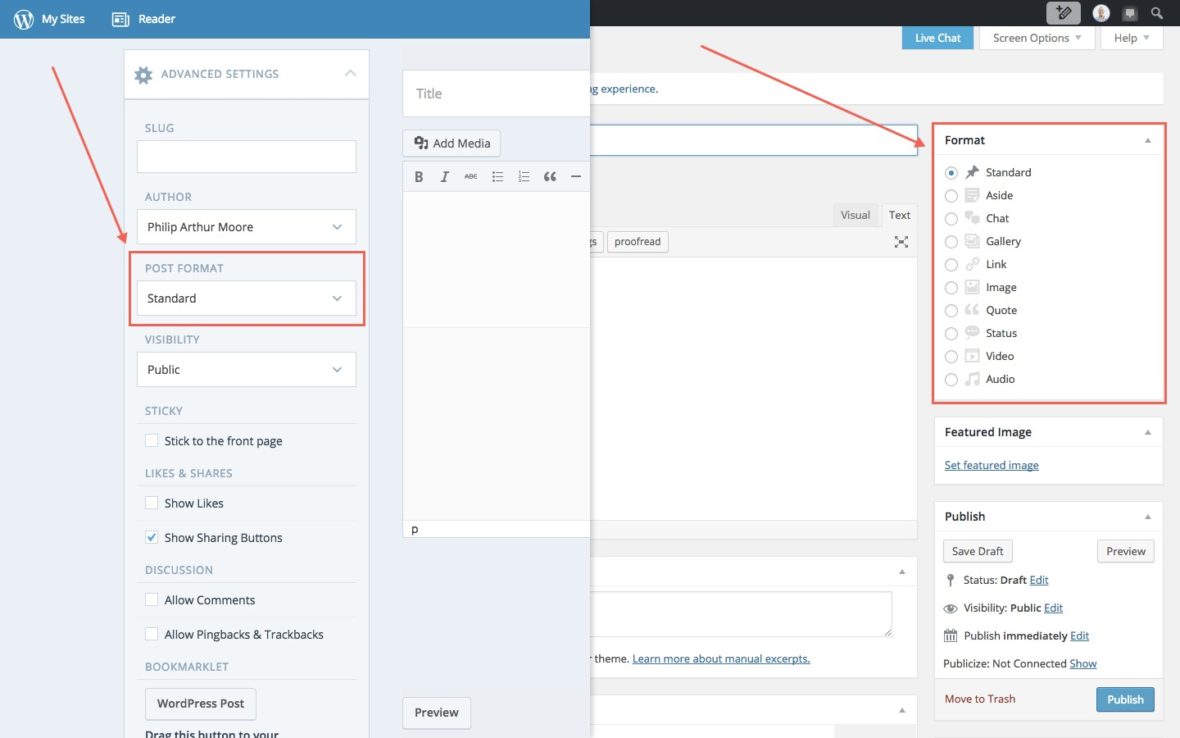
Task: Toggle distraction-free fullscreen editor icon
Action: (901, 242)
